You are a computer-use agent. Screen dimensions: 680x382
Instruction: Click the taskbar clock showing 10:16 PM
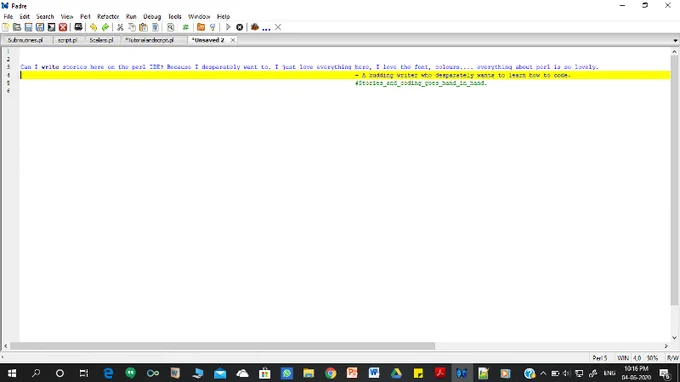click(x=636, y=373)
